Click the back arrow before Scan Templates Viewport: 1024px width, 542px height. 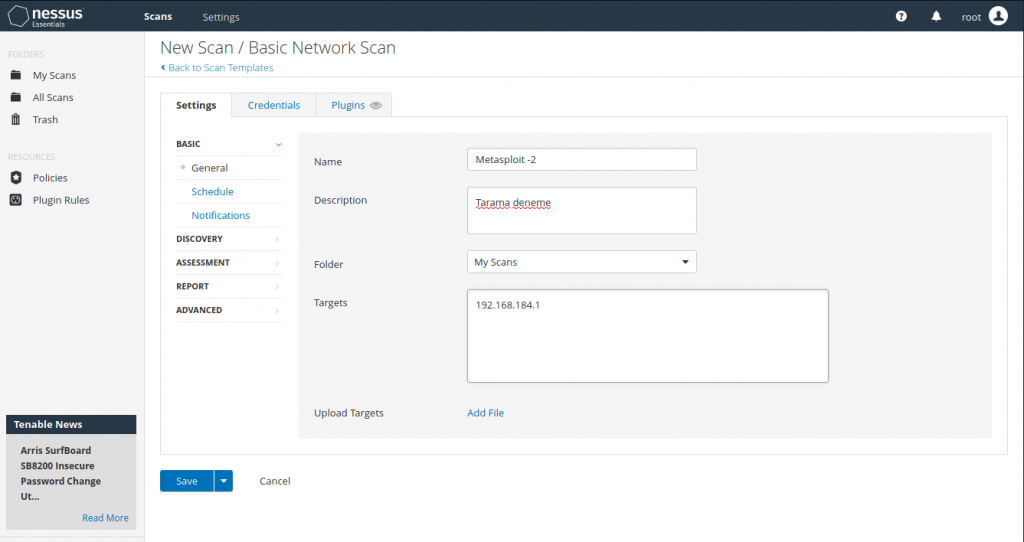(x=163, y=67)
